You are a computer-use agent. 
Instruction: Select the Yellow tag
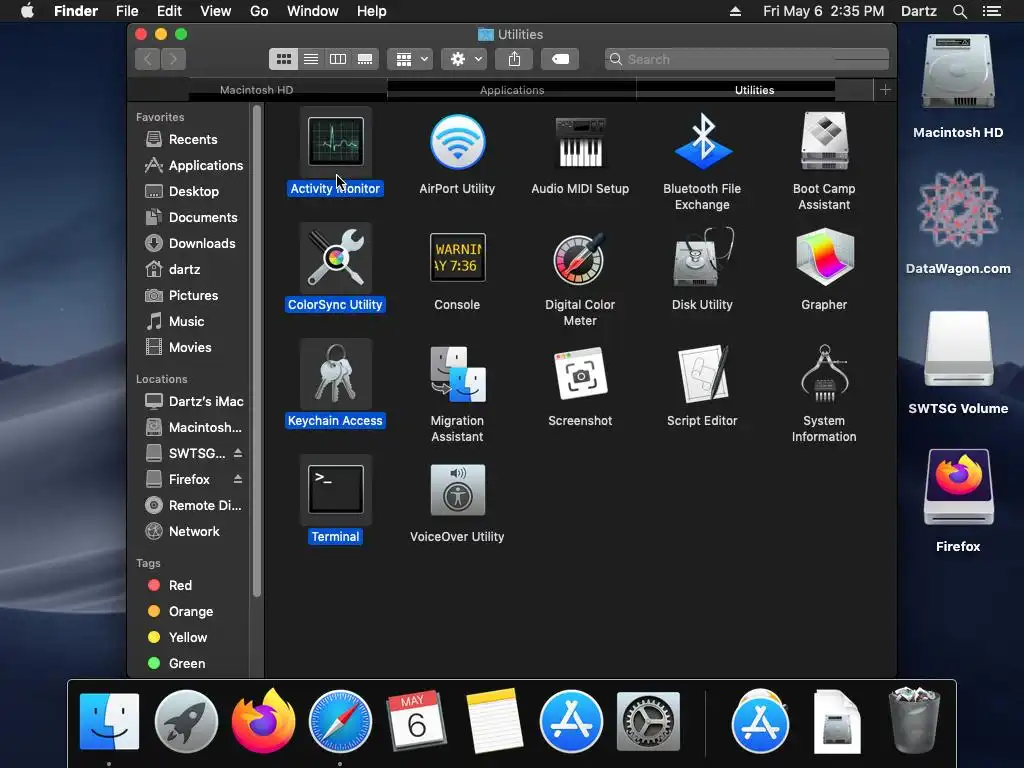coord(188,637)
